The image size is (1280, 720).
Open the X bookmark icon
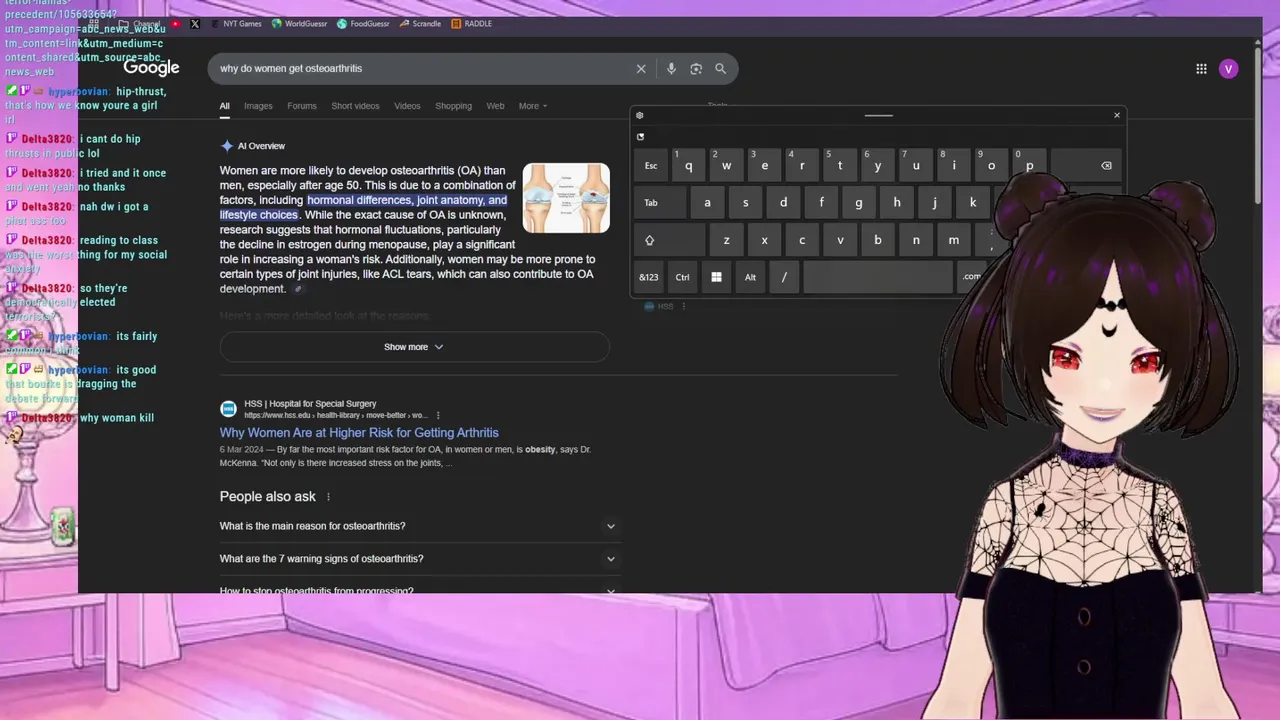tap(195, 23)
